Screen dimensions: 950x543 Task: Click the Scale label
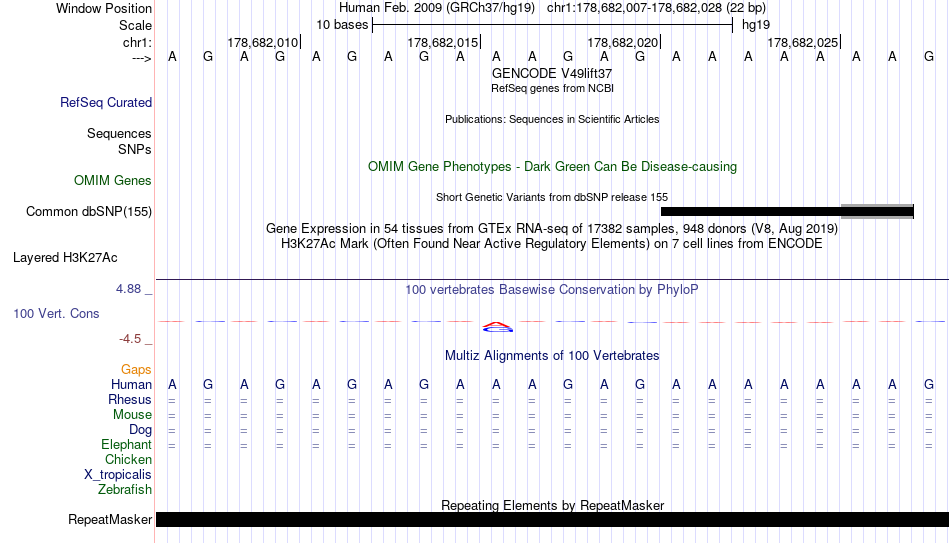[135, 25]
